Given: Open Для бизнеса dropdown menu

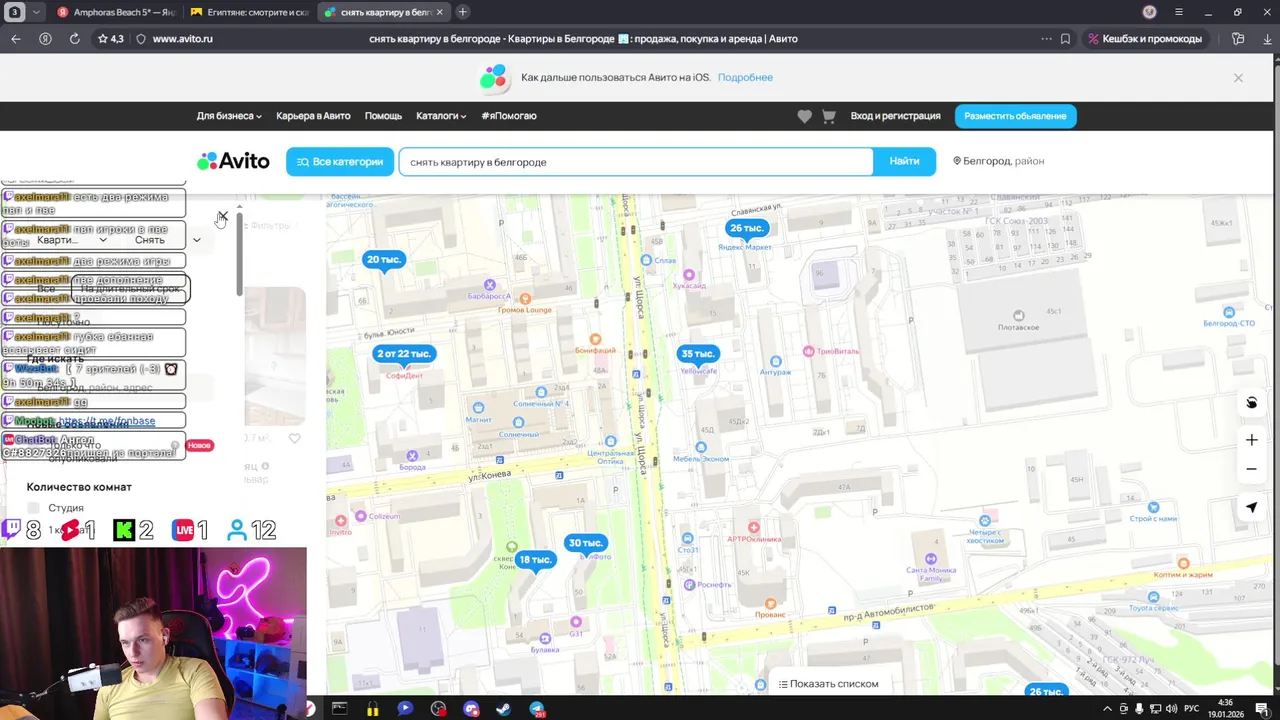Looking at the screenshot, I should [x=229, y=116].
